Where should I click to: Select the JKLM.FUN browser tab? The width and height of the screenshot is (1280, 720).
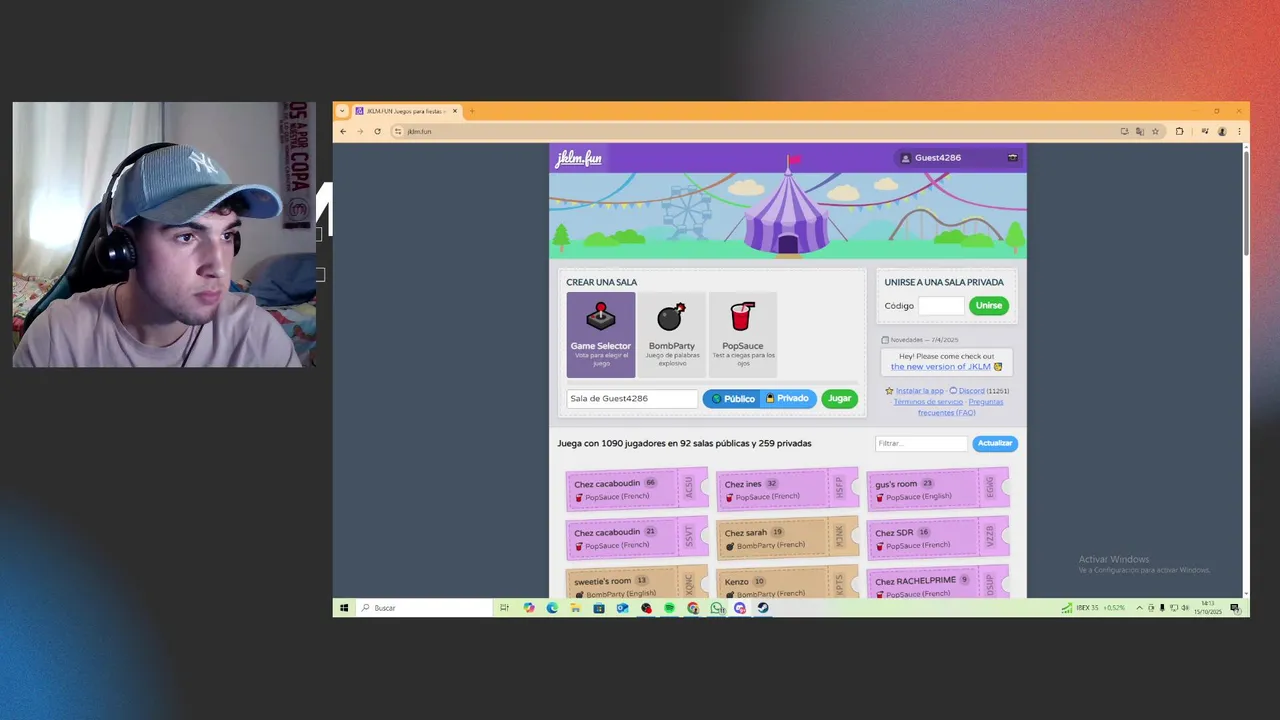tap(406, 111)
